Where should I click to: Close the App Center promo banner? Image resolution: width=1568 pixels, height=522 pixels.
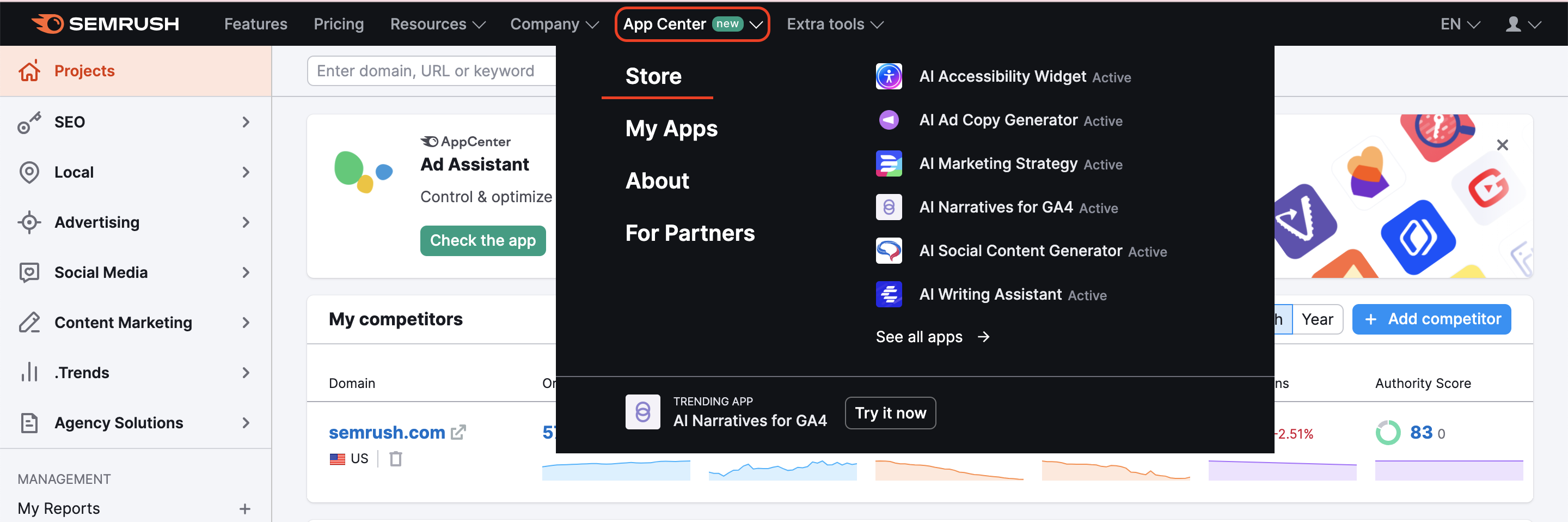click(1502, 145)
